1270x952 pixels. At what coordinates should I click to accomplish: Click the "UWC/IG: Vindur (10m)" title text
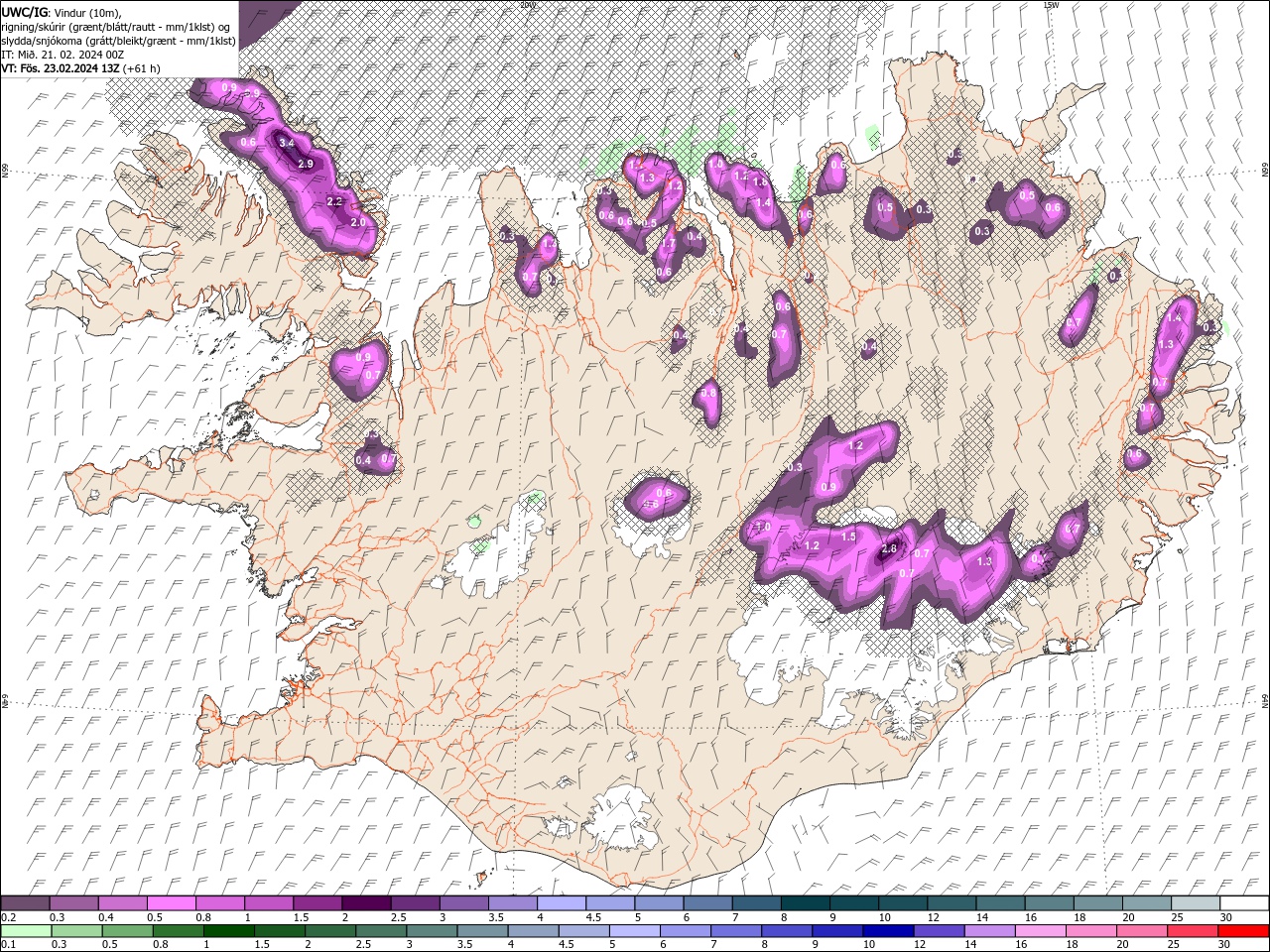tap(60, 12)
